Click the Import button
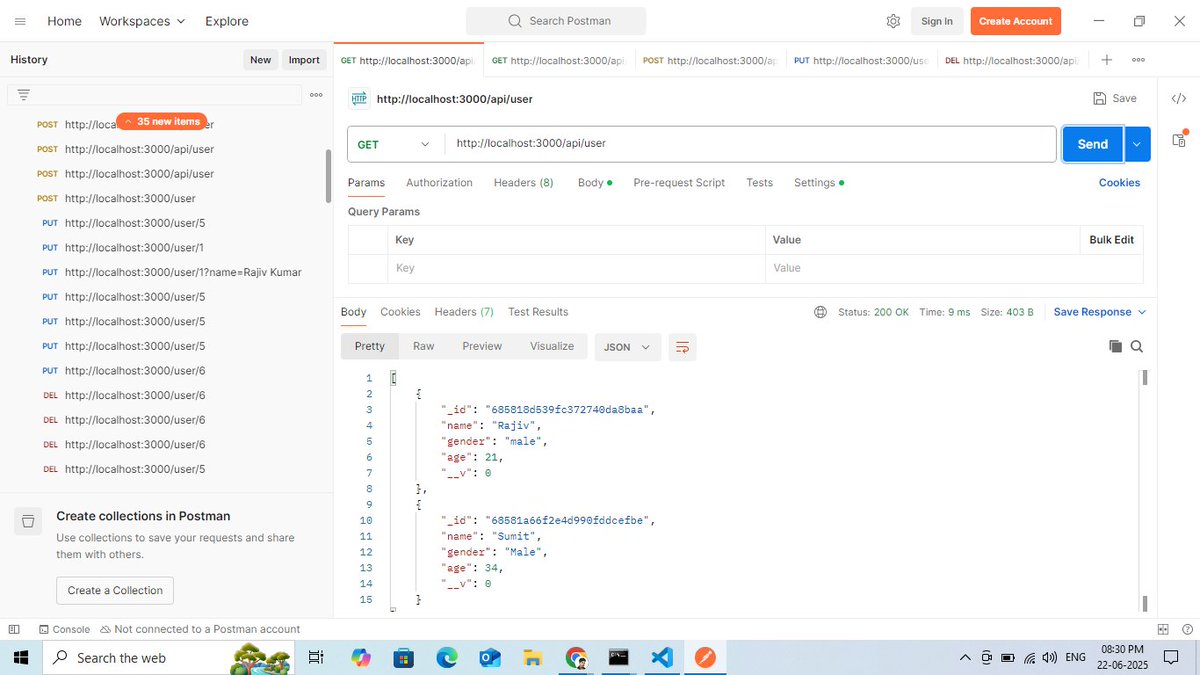This screenshot has height=675, width=1200. click(x=304, y=60)
